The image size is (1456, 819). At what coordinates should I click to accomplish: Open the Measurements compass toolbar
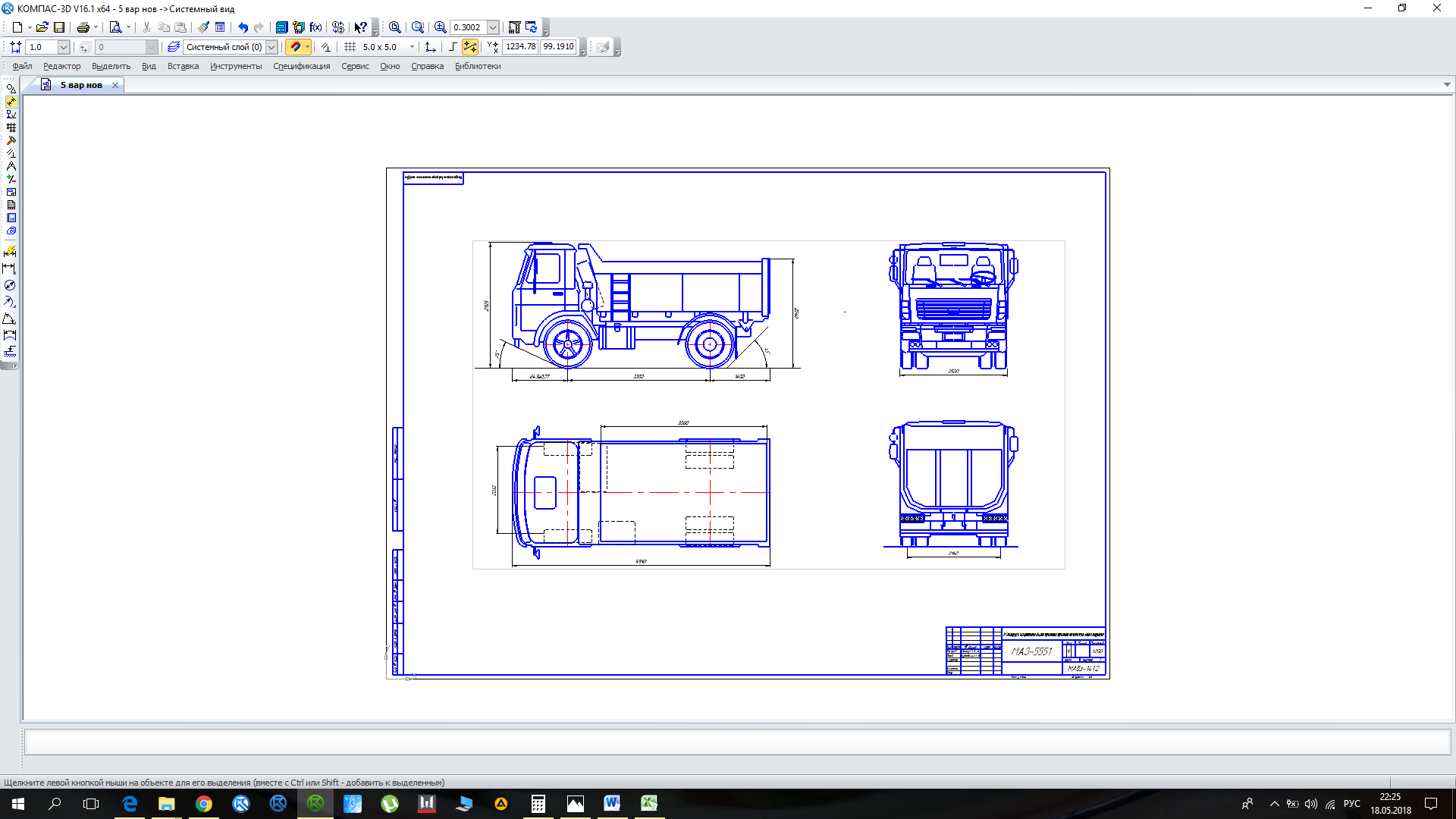pyautogui.click(x=11, y=166)
